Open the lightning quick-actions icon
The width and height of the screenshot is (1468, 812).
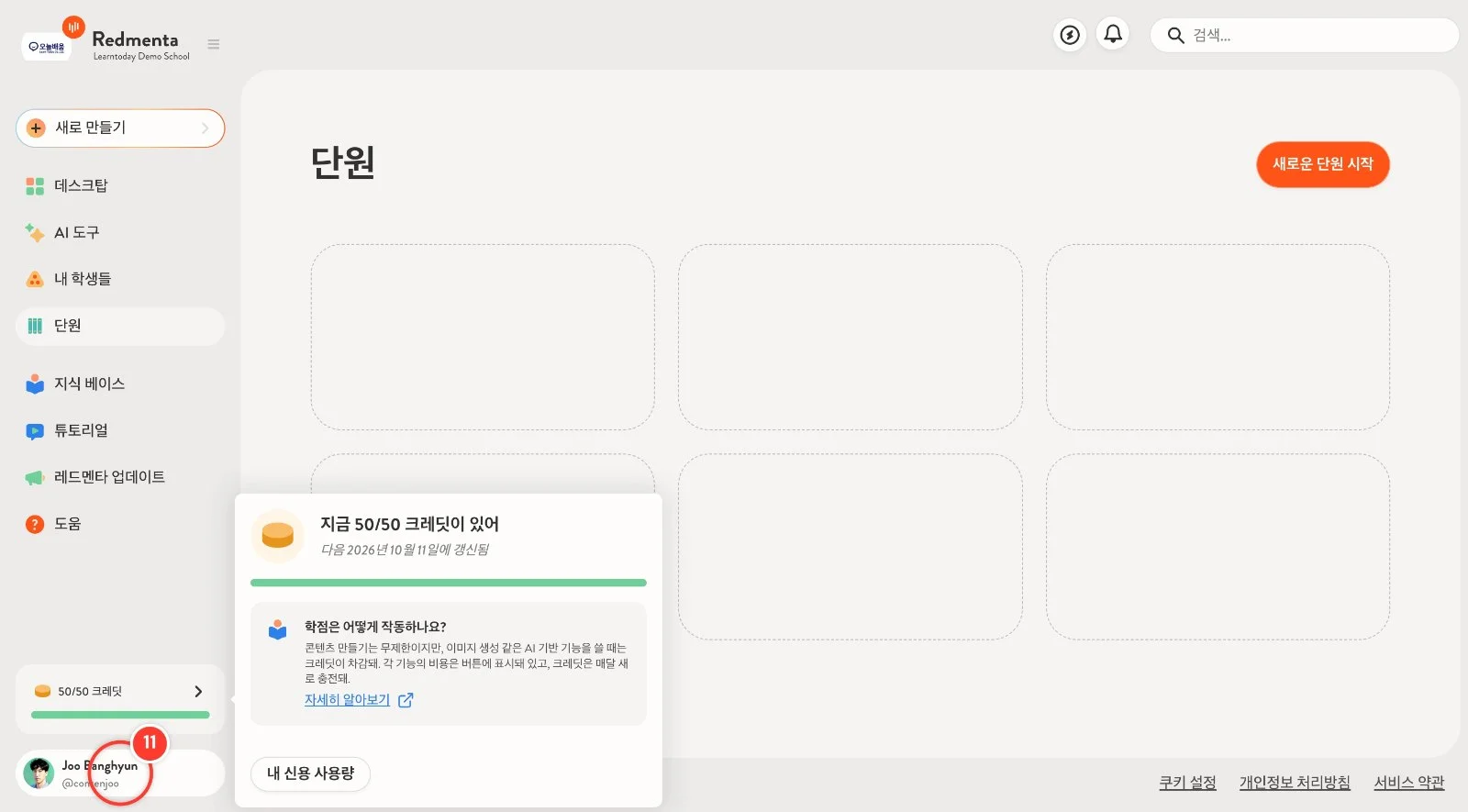(x=1070, y=35)
